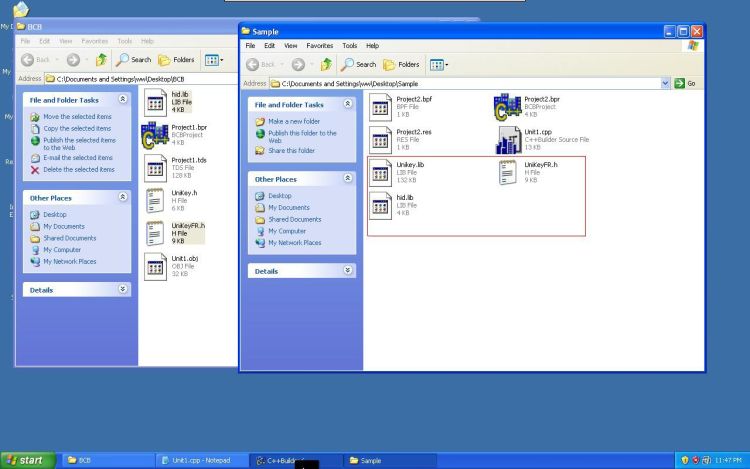
Task: Switch to Sample taskbar button
Action: (390, 460)
